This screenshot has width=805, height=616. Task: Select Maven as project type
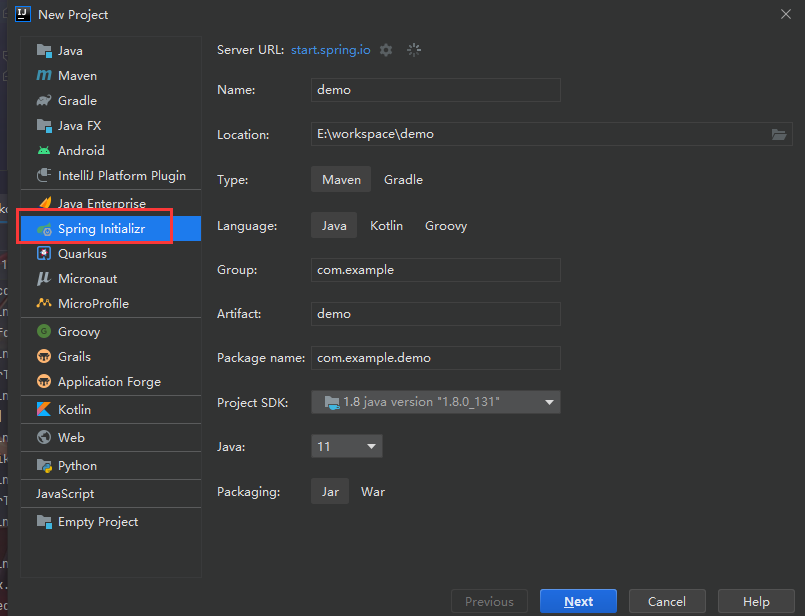tap(341, 179)
